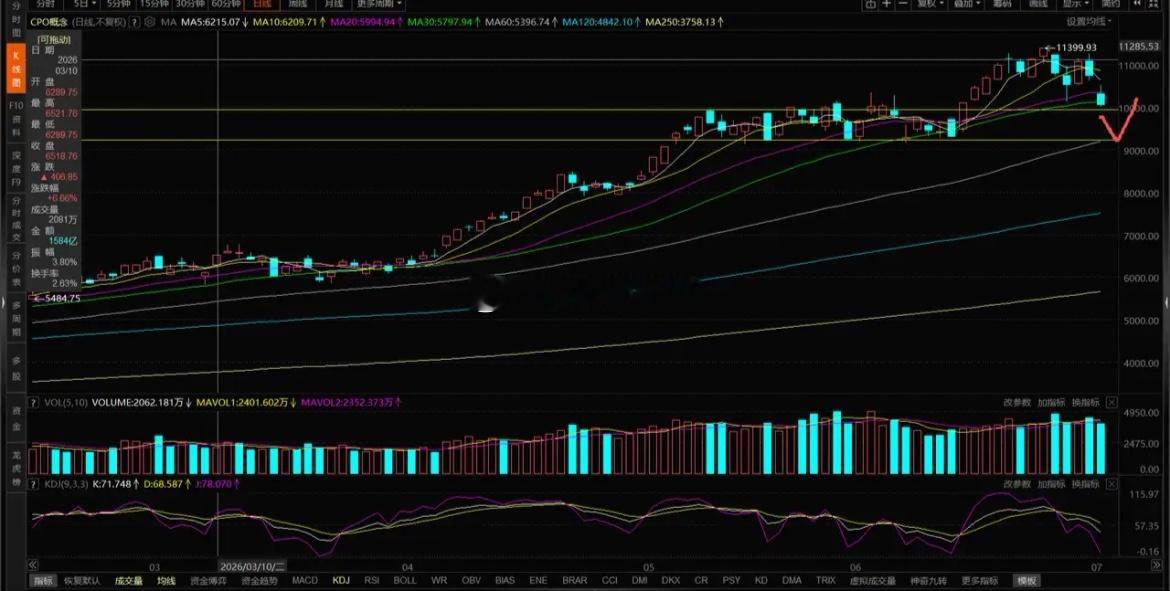Switch to the 月线 period tab
The width and height of the screenshot is (1170, 591).
(x=333, y=4)
